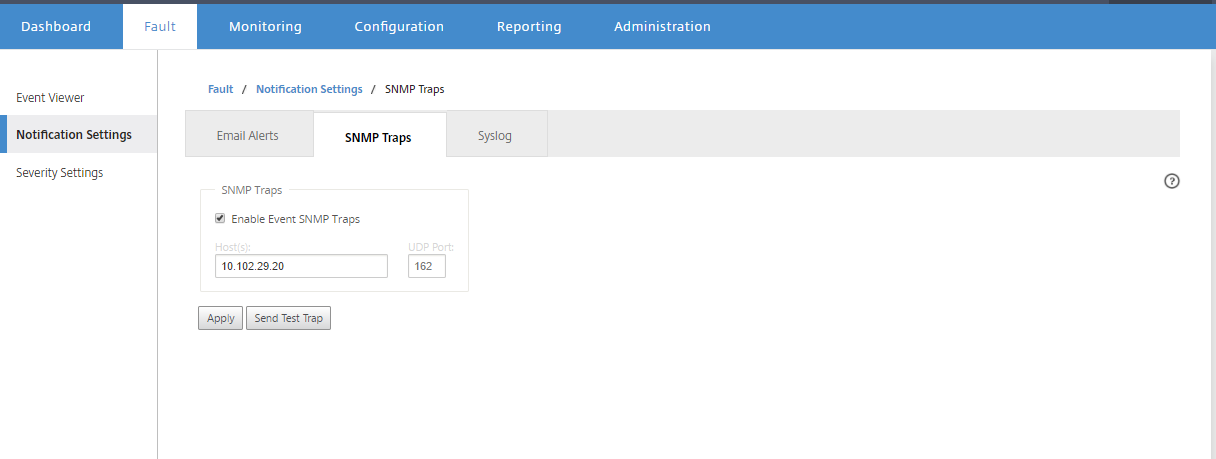Select the Fault top menu tab
The height and width of the screenshot is (459, 1216).
[160, 26]
